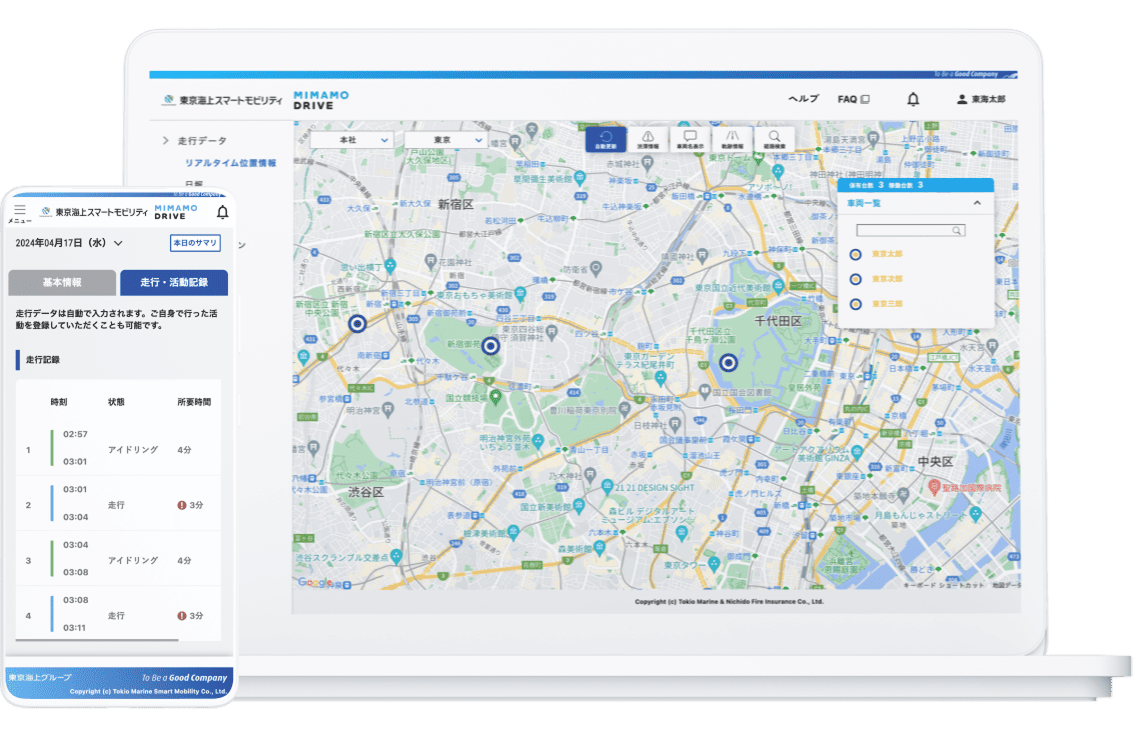The image size is (1140, 730).
Task: Expand the 走行データ sidebar section
Action: point(195,140)
